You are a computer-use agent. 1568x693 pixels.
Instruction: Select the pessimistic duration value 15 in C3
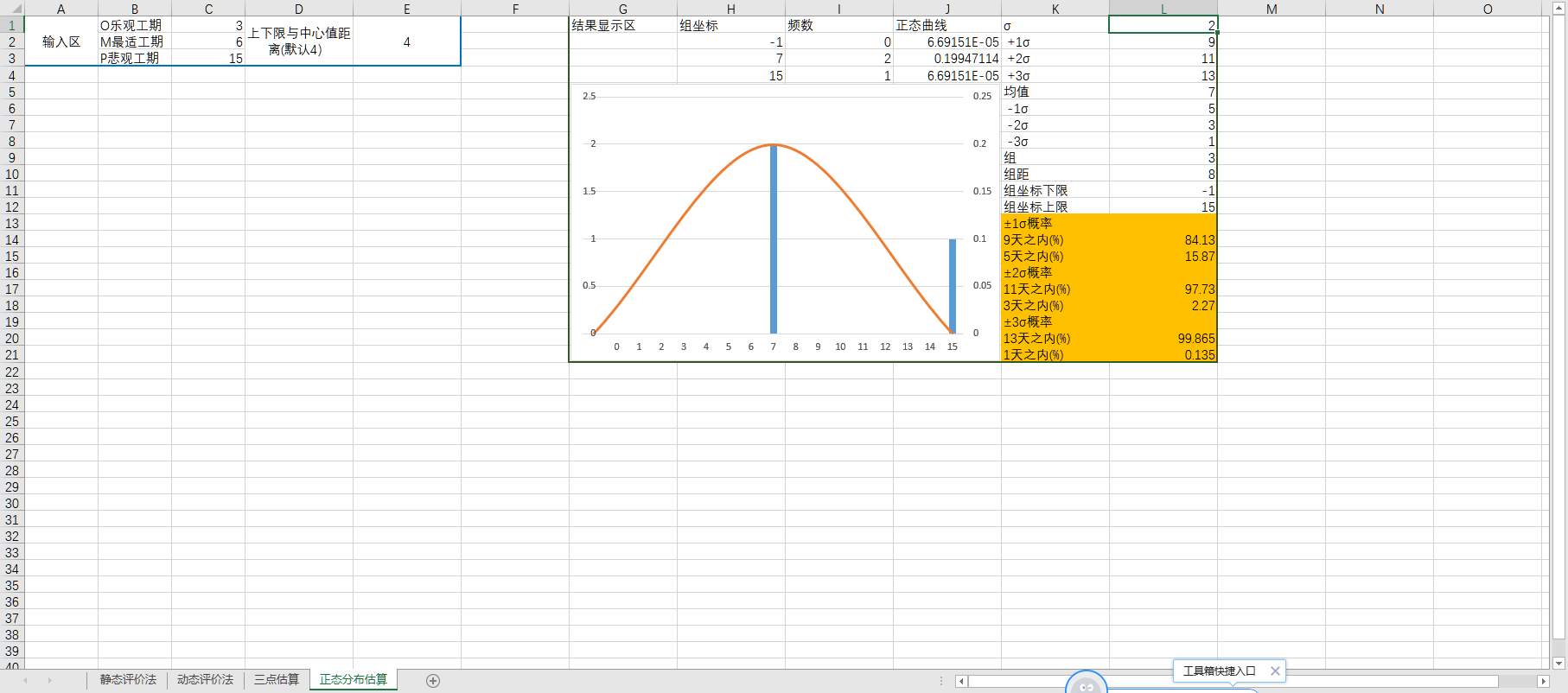(208, 58)
